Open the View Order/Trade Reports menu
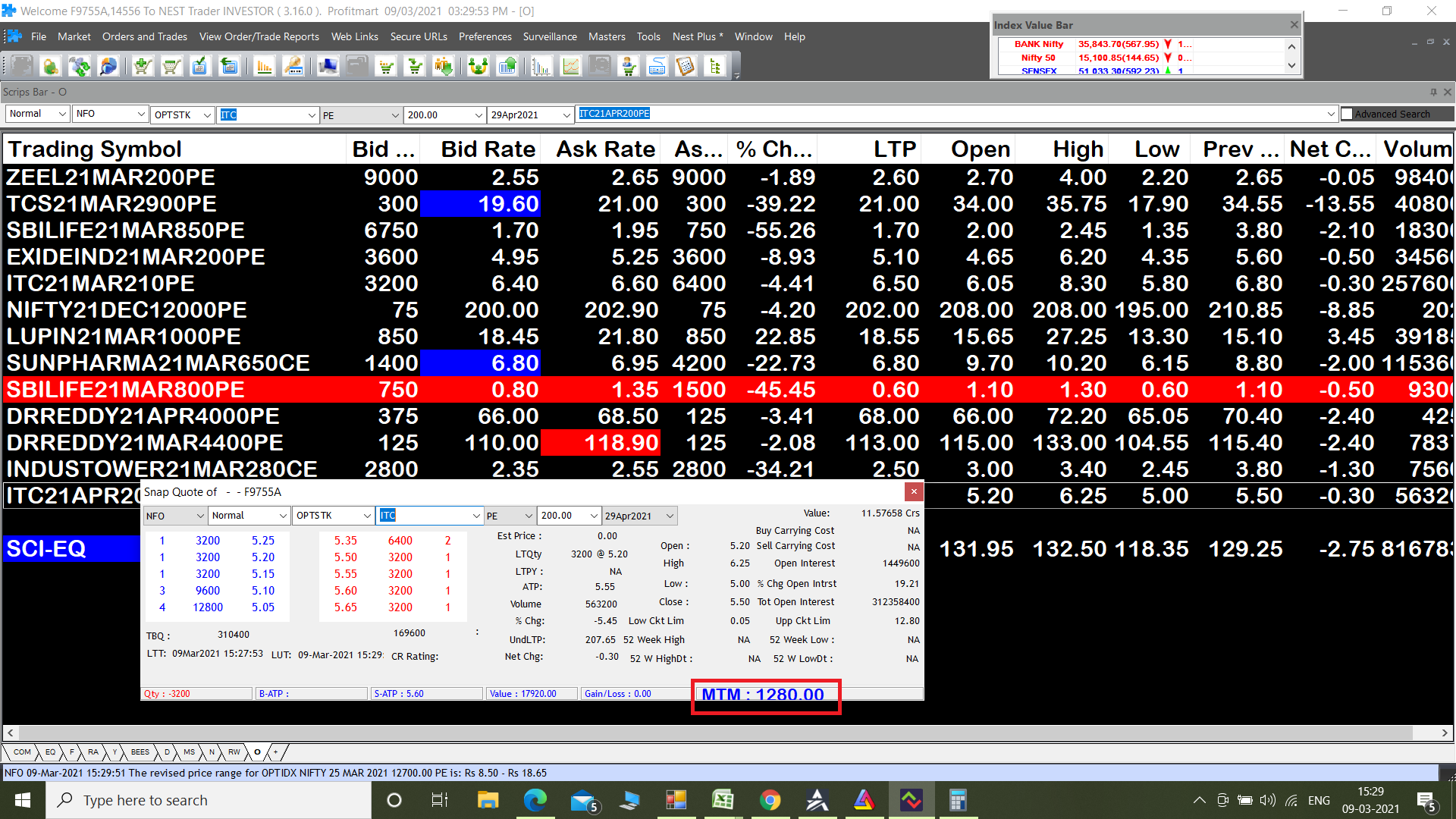The image size is (1456, 819). [259, 36]
